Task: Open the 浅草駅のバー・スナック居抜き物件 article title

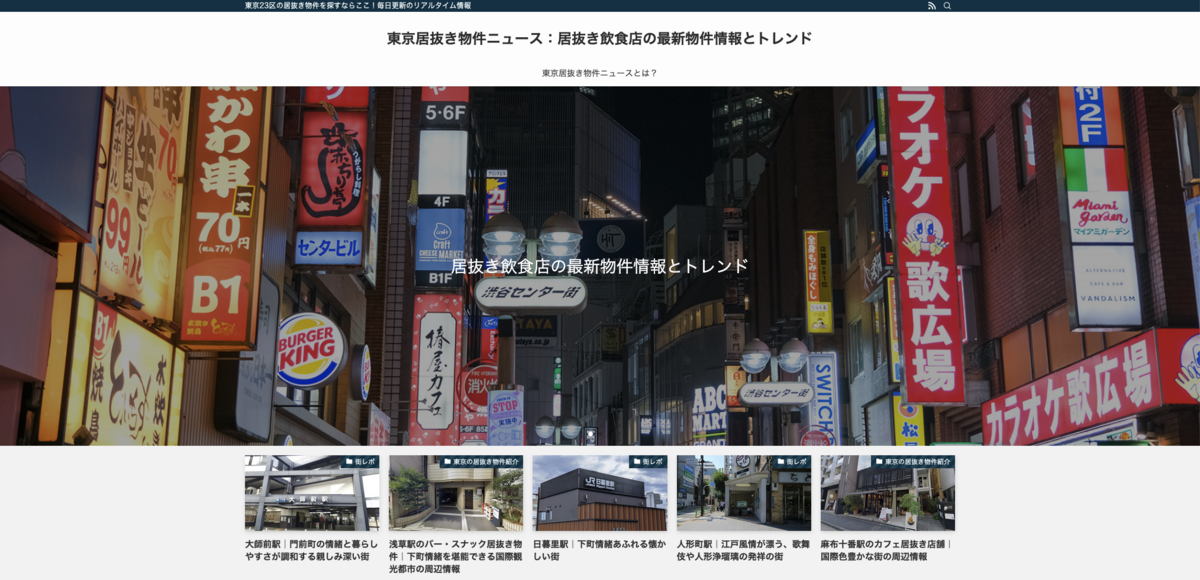Action: pos(456,556)
